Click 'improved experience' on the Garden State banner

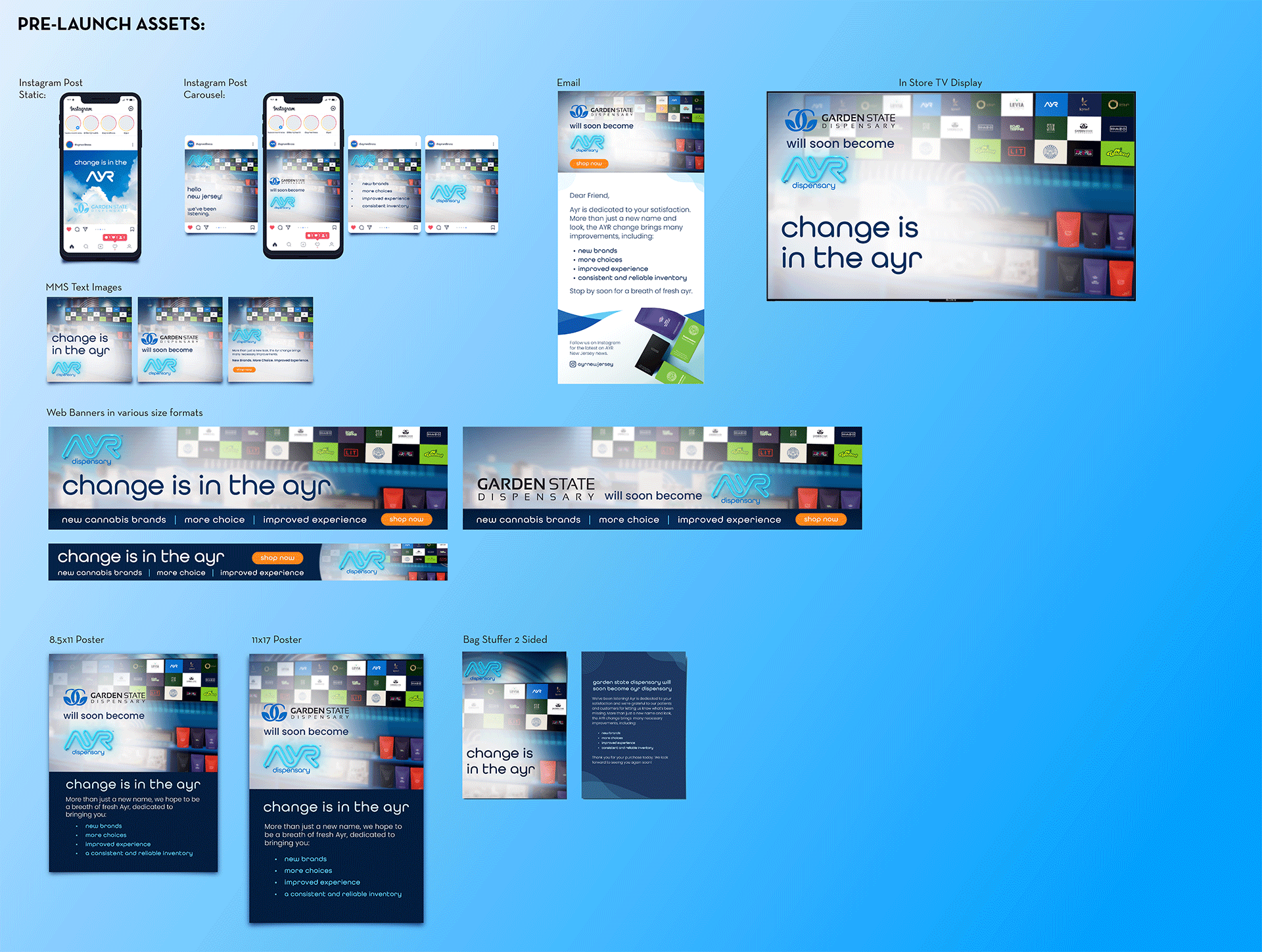[730, 519]
